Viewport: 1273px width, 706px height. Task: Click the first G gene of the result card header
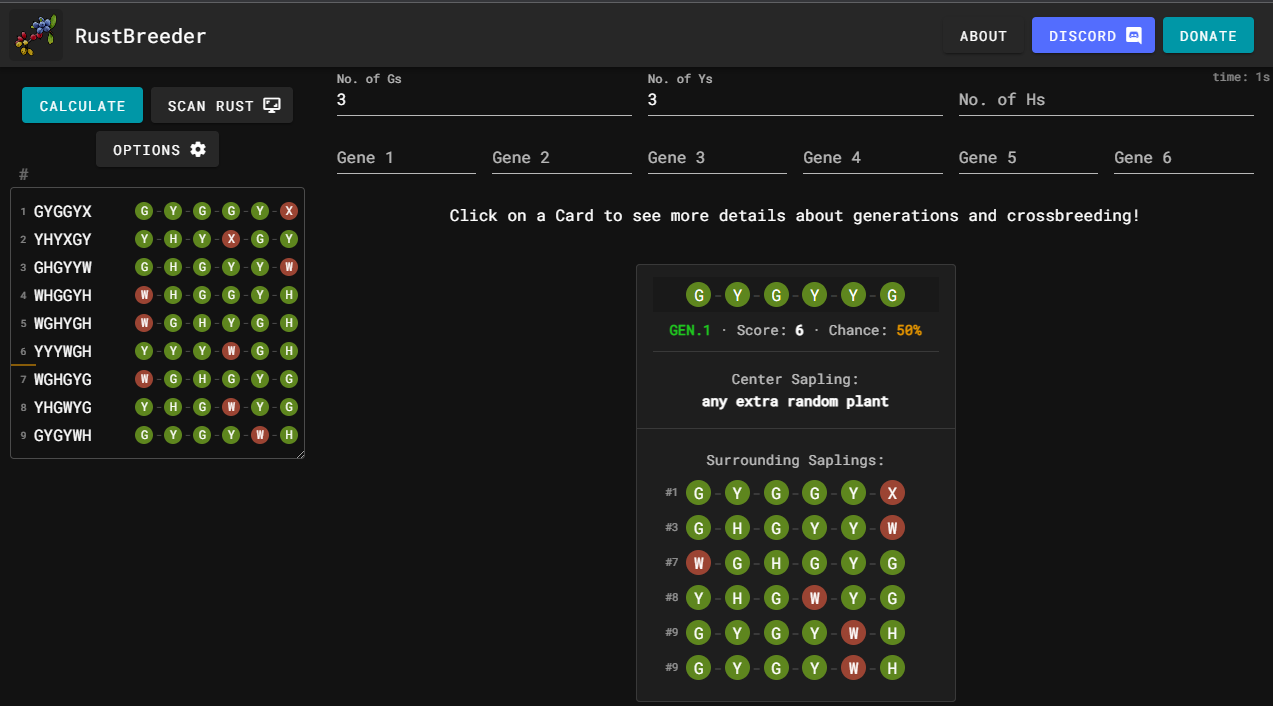699,295
